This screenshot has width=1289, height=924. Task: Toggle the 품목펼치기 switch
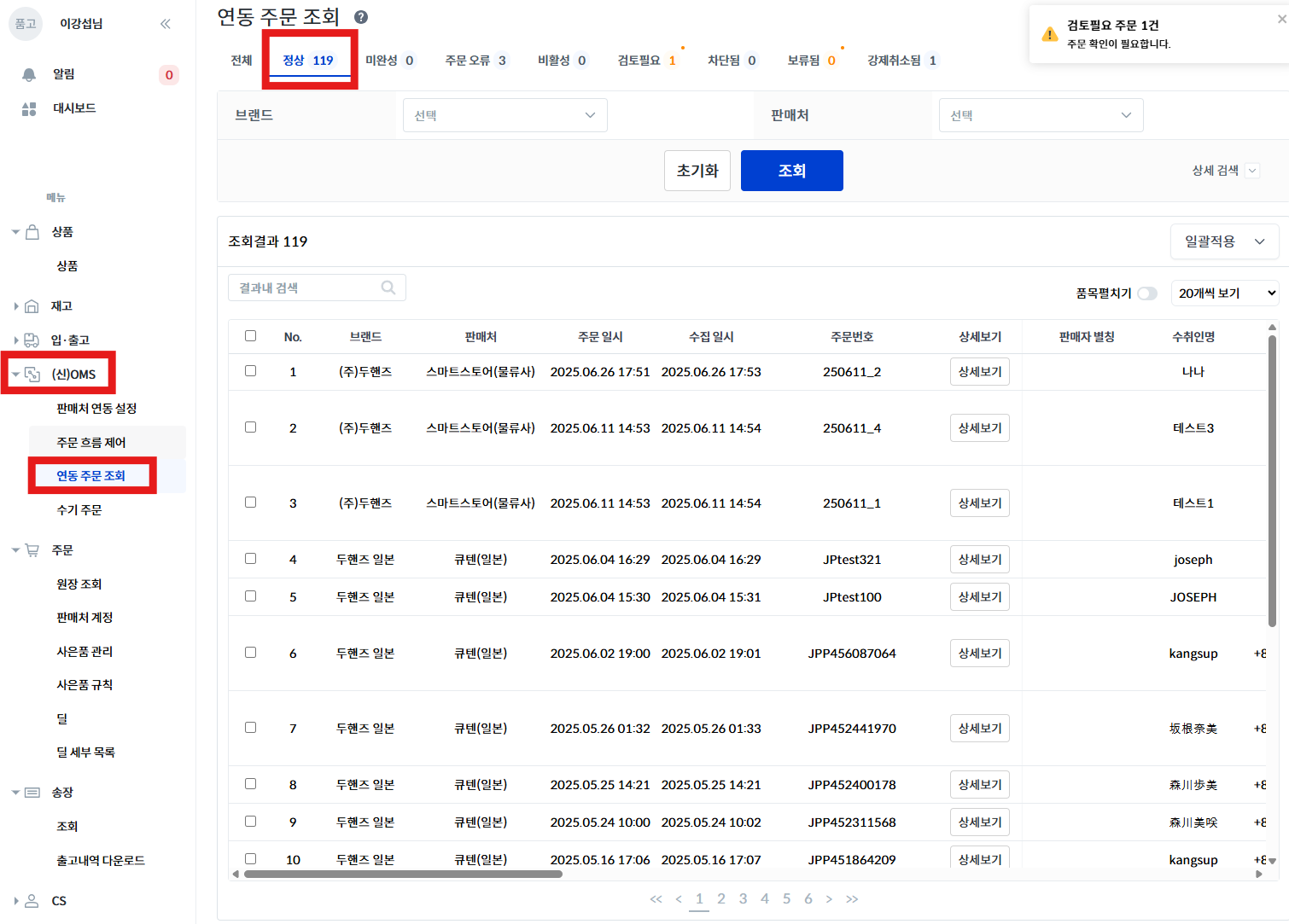[1147, 293]
